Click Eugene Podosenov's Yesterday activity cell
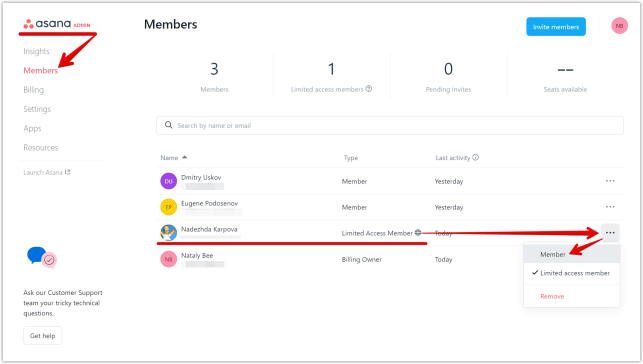This screenshot has height=364, width=643. 449,207
